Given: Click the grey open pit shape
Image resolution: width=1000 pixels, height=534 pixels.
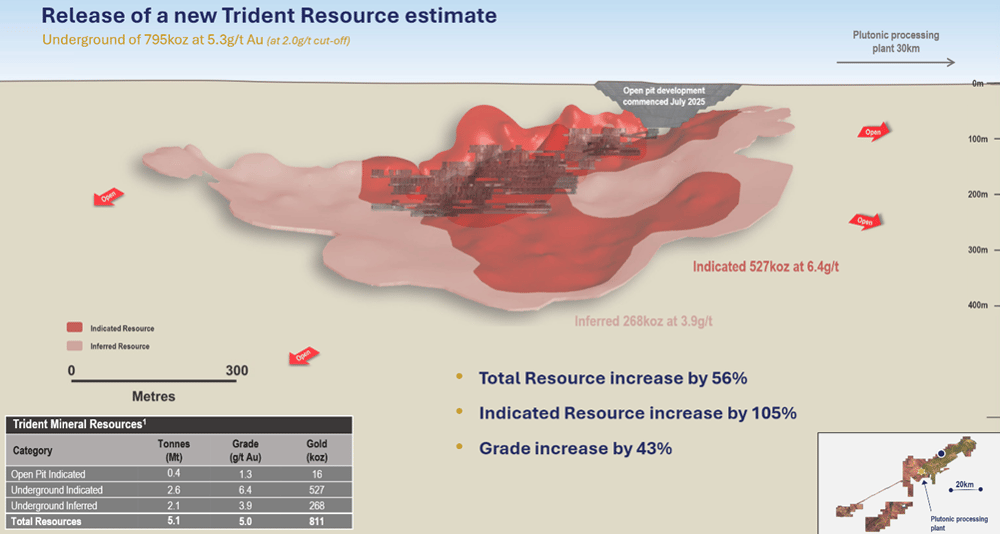Looking at the screenshot, I should click(x=668, y=105).
